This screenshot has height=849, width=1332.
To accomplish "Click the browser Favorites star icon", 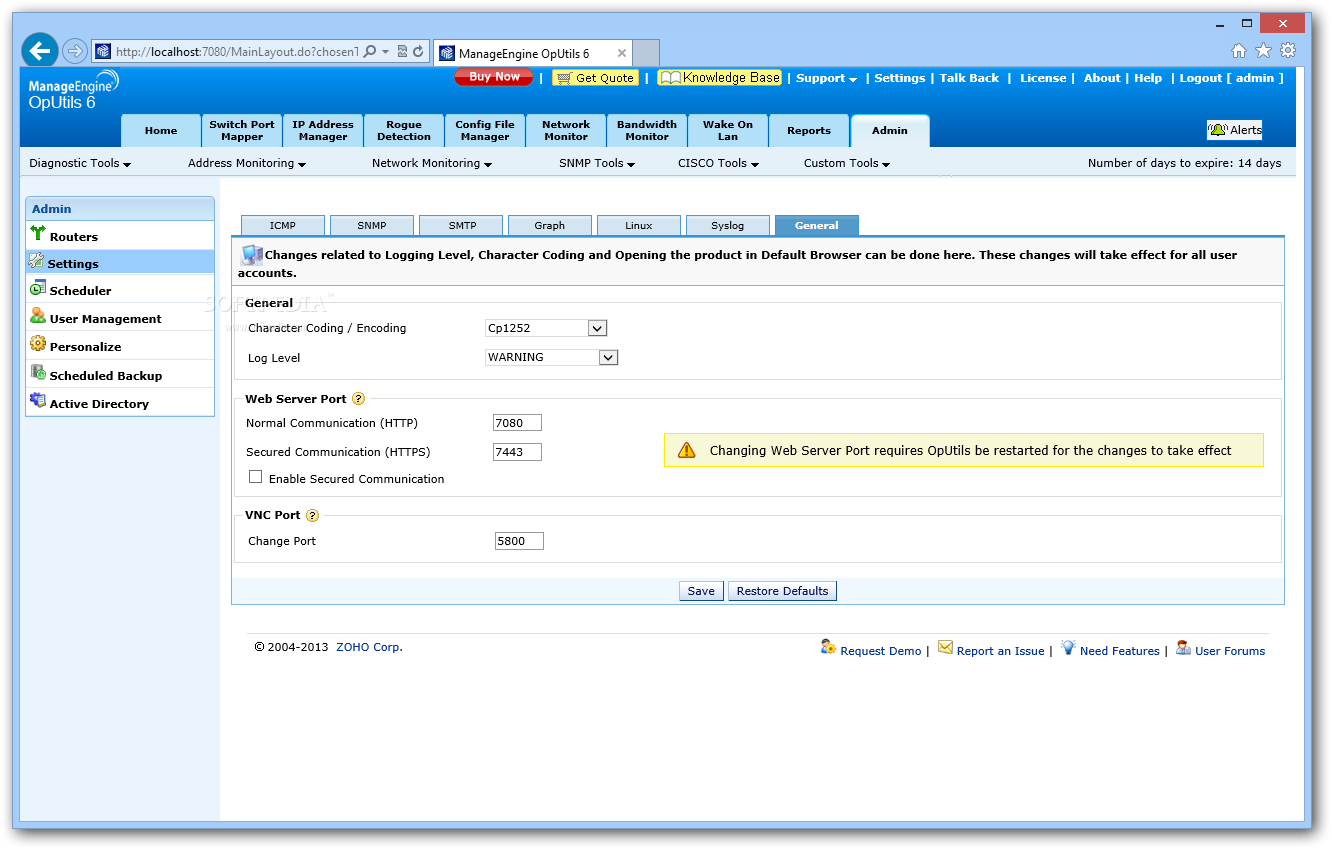I will tap(1263, 51).
